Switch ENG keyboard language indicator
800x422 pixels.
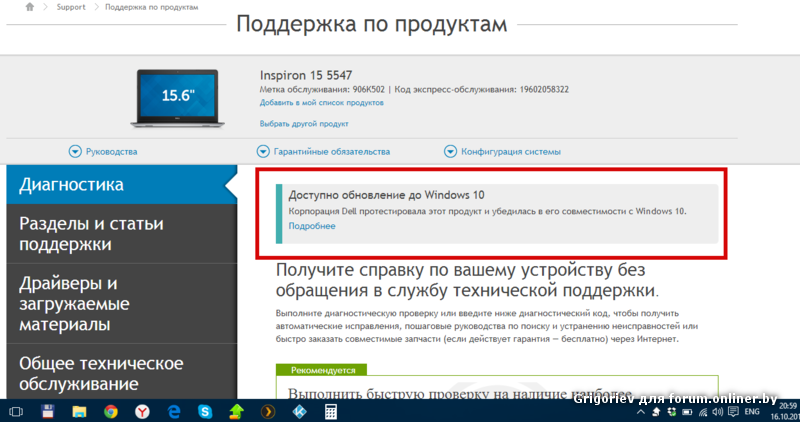click(752, 412)
